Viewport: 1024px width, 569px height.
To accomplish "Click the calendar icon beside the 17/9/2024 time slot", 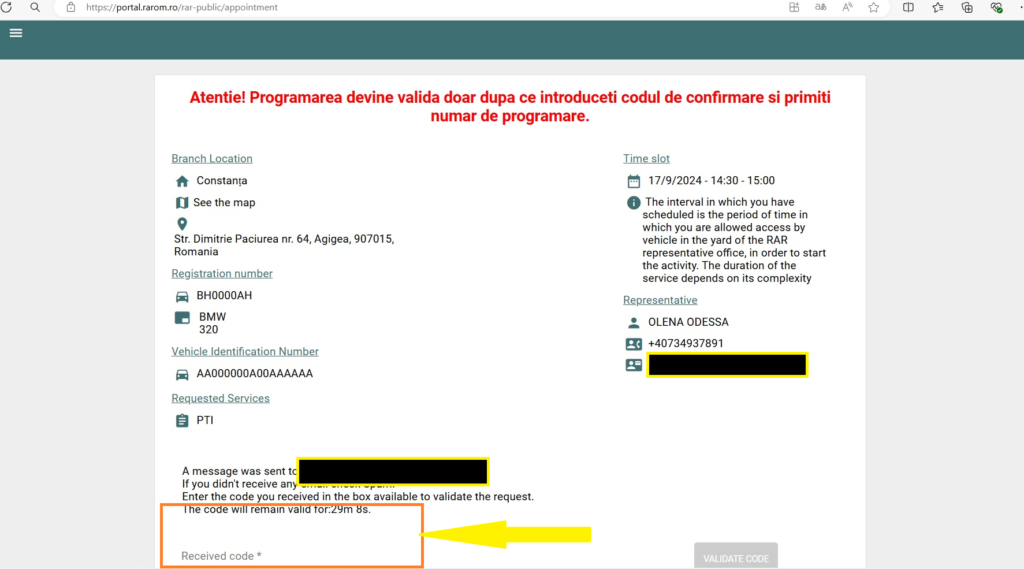I will 633,181.
